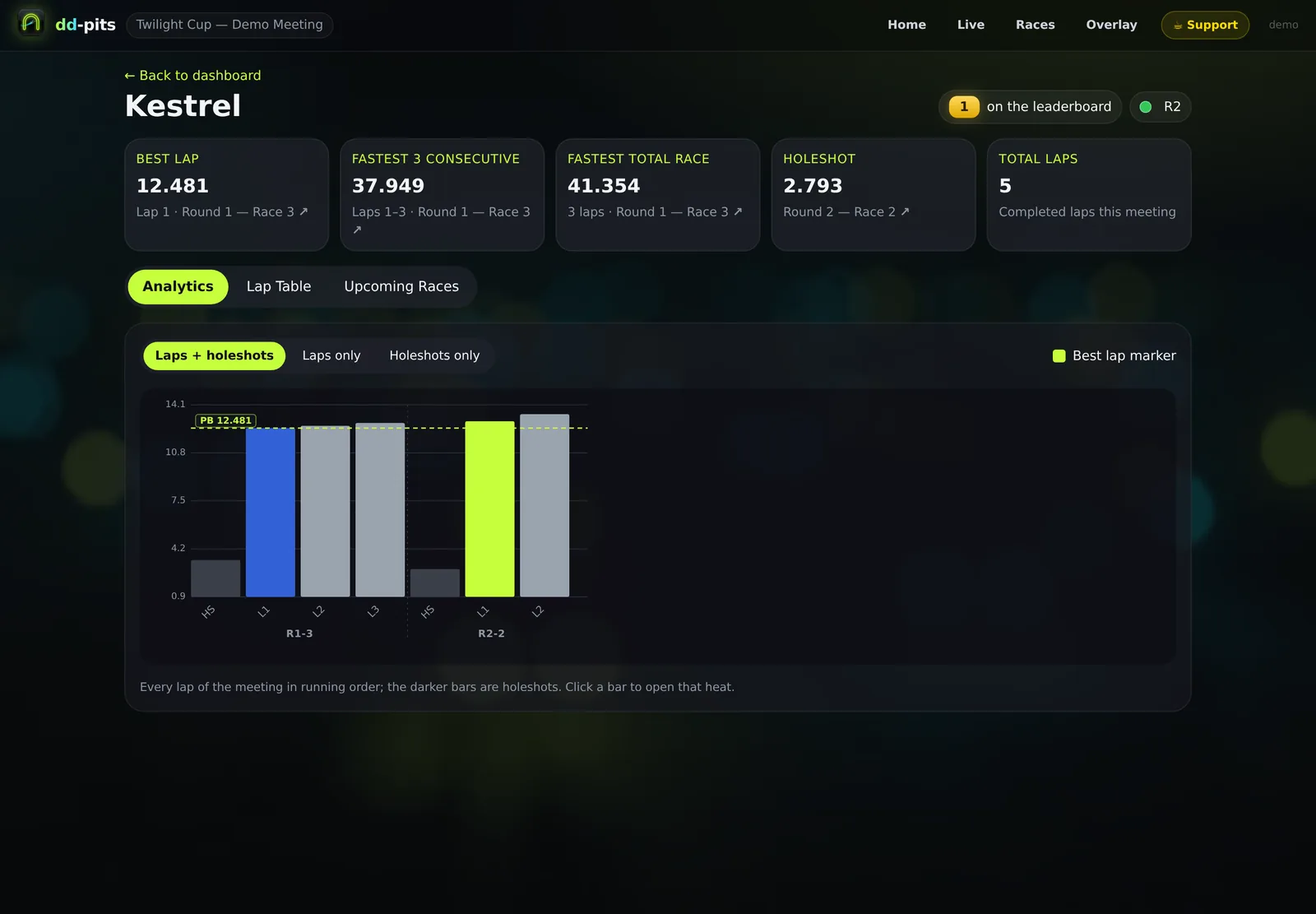1316x914 pixels.
Task: Open Best Lap heat link Race 3
Action: click(222, 212)
